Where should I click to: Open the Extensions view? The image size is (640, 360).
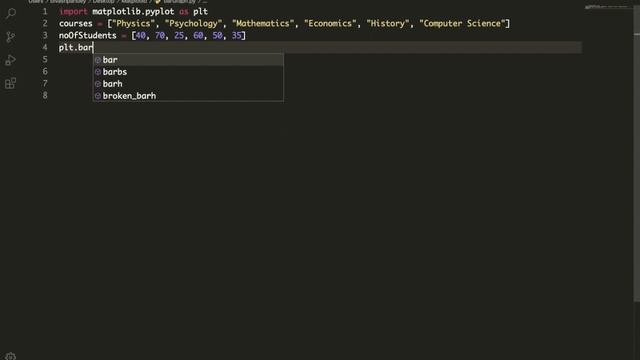(x=11, y=84)
